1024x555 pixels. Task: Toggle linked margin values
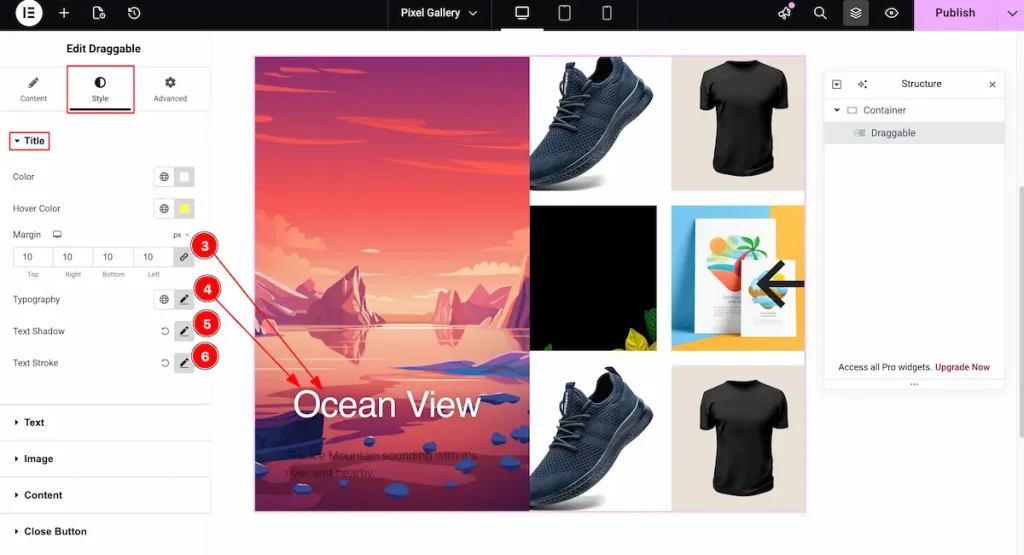click(x=183, y=257)
